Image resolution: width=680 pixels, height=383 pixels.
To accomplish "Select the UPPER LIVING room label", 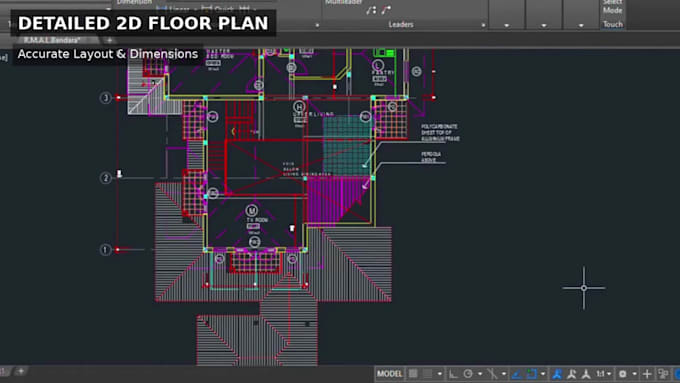I will pos(314,114).
